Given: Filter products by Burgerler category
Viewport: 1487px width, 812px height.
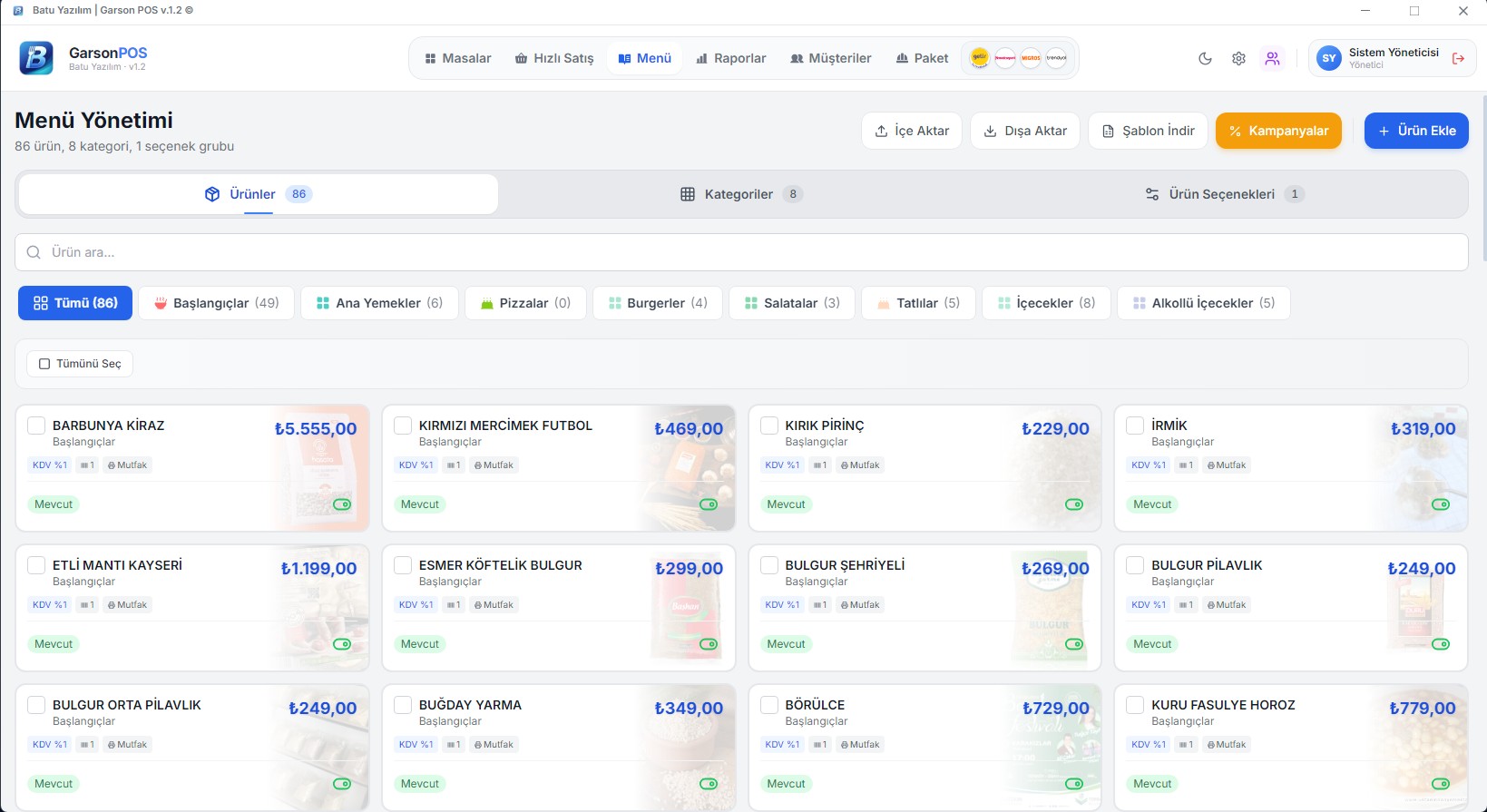Looking at the screenshot, I should coord(658,303).
